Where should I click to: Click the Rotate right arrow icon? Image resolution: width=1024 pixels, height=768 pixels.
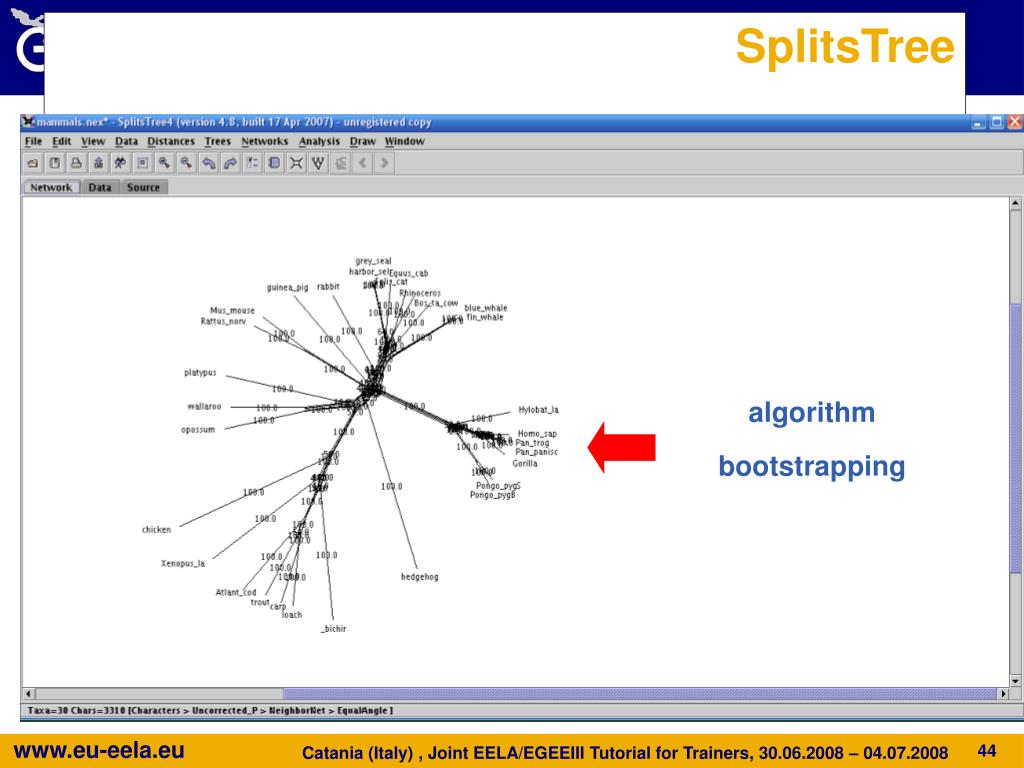pos(231,163)
